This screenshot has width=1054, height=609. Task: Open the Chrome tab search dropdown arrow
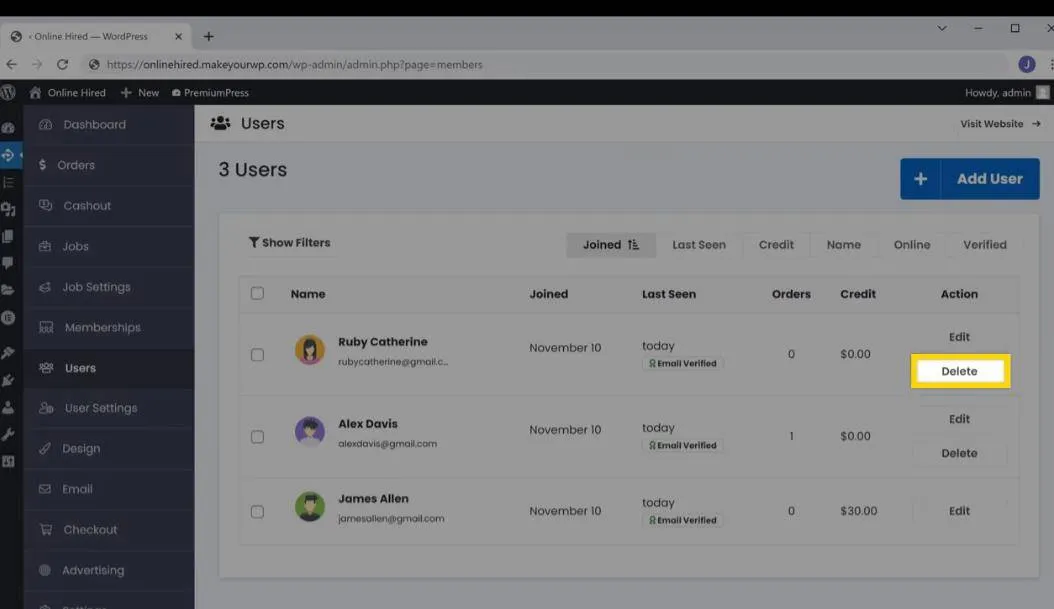click(x=942, y=29)
